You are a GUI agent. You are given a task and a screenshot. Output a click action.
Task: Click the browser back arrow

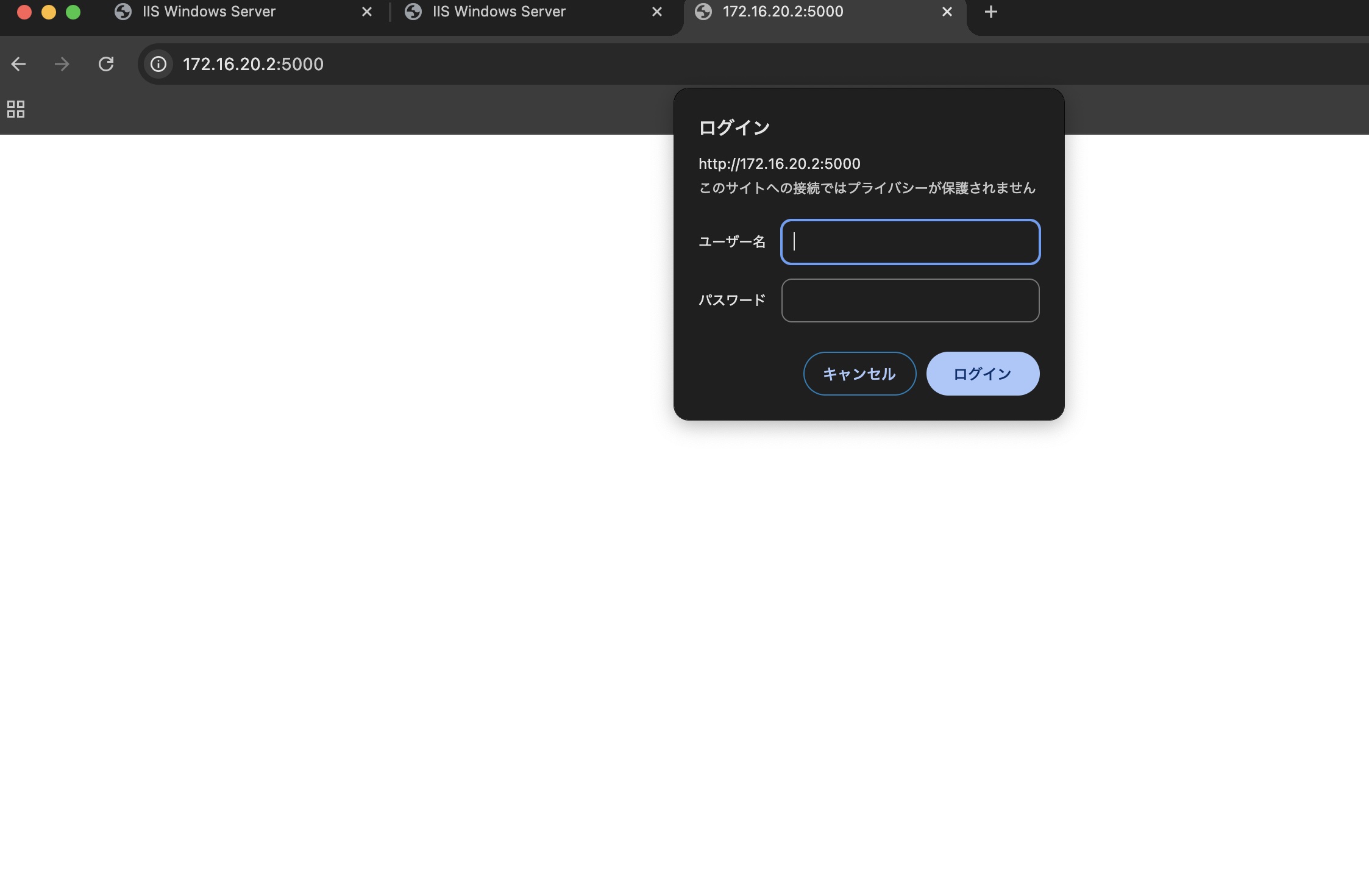click(18, 64)
